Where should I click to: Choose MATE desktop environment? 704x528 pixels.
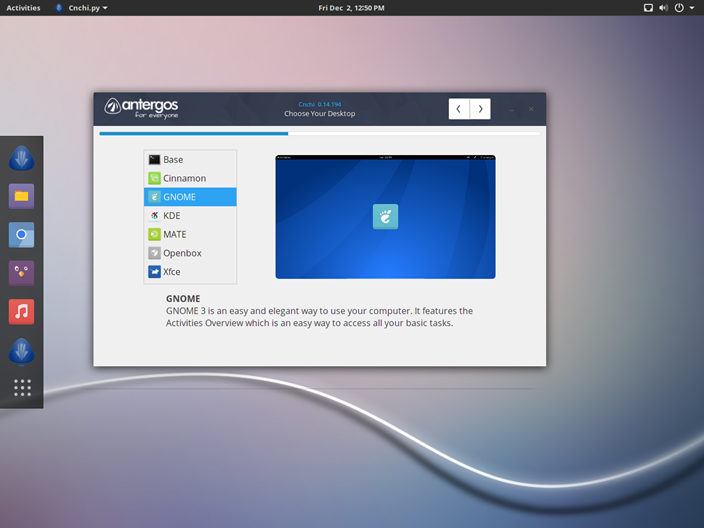click(190, 234)
